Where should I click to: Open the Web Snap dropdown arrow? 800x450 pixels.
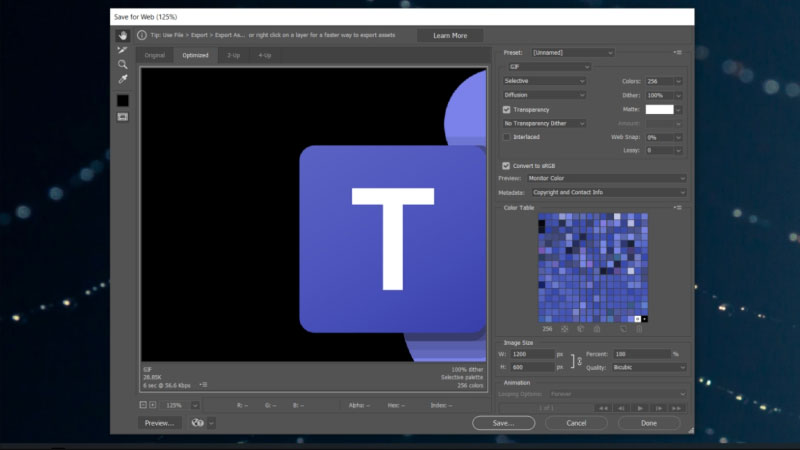pyautogui.click(x=678, y=137)
